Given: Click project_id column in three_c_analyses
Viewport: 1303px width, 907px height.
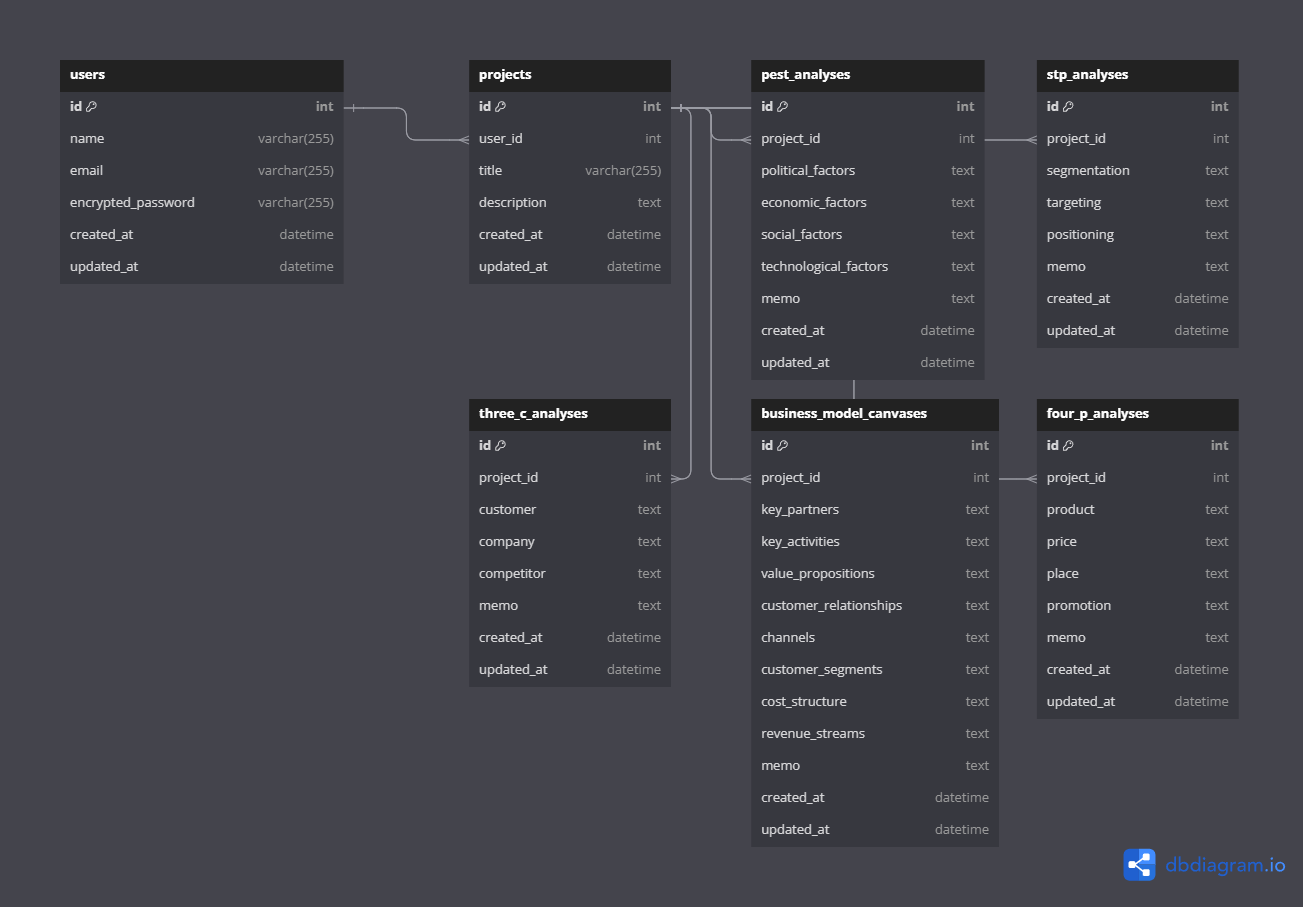Looking at the screenshot, I should click(x=570, y=477).
